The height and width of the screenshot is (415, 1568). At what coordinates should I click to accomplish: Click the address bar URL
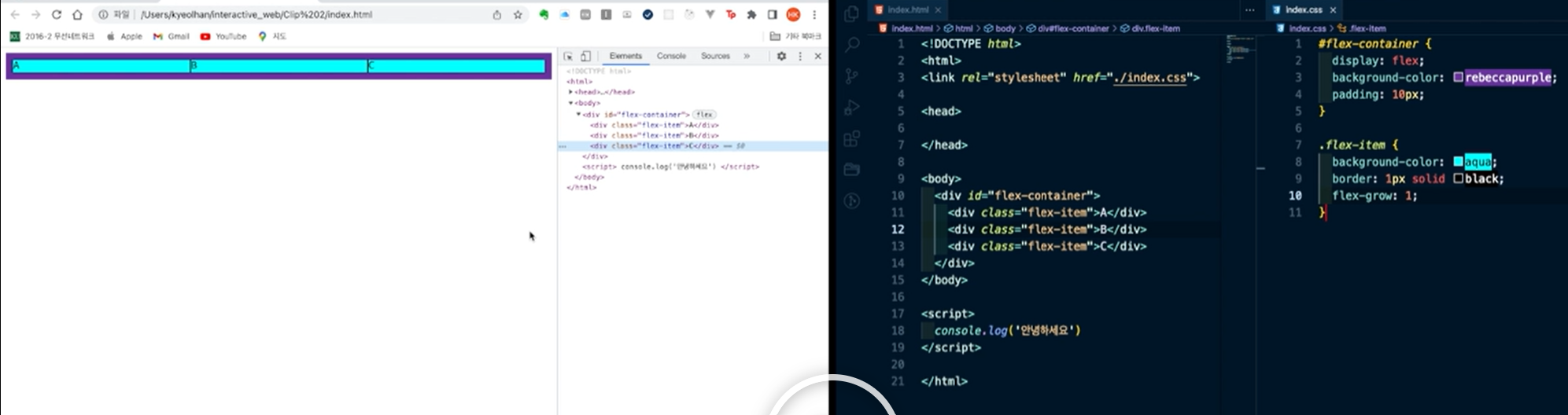click(256, 14)
